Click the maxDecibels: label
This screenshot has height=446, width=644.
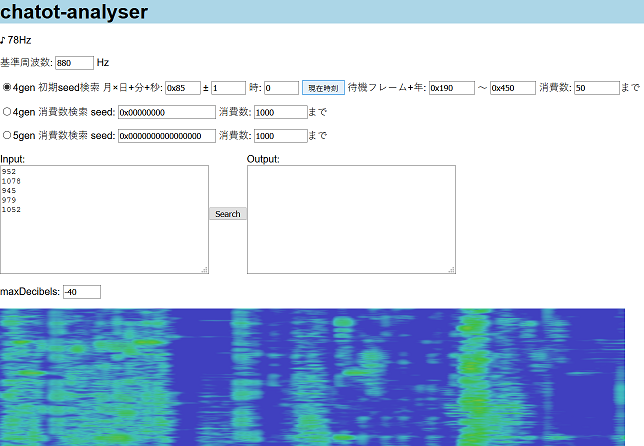pos(30,292)
